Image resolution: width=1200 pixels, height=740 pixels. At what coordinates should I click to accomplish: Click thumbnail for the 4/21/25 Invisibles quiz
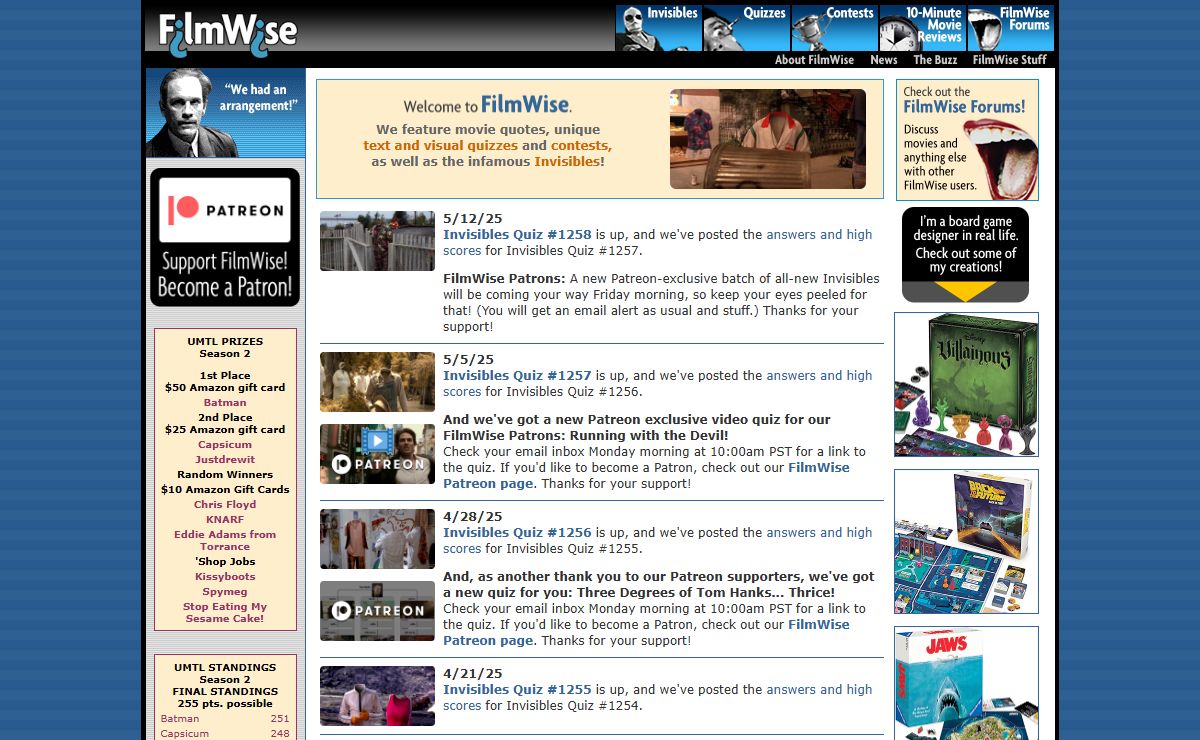377,696
